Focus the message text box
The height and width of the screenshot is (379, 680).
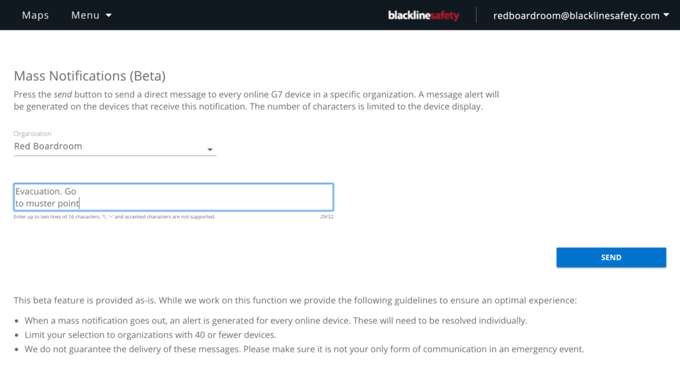point(173,197)
